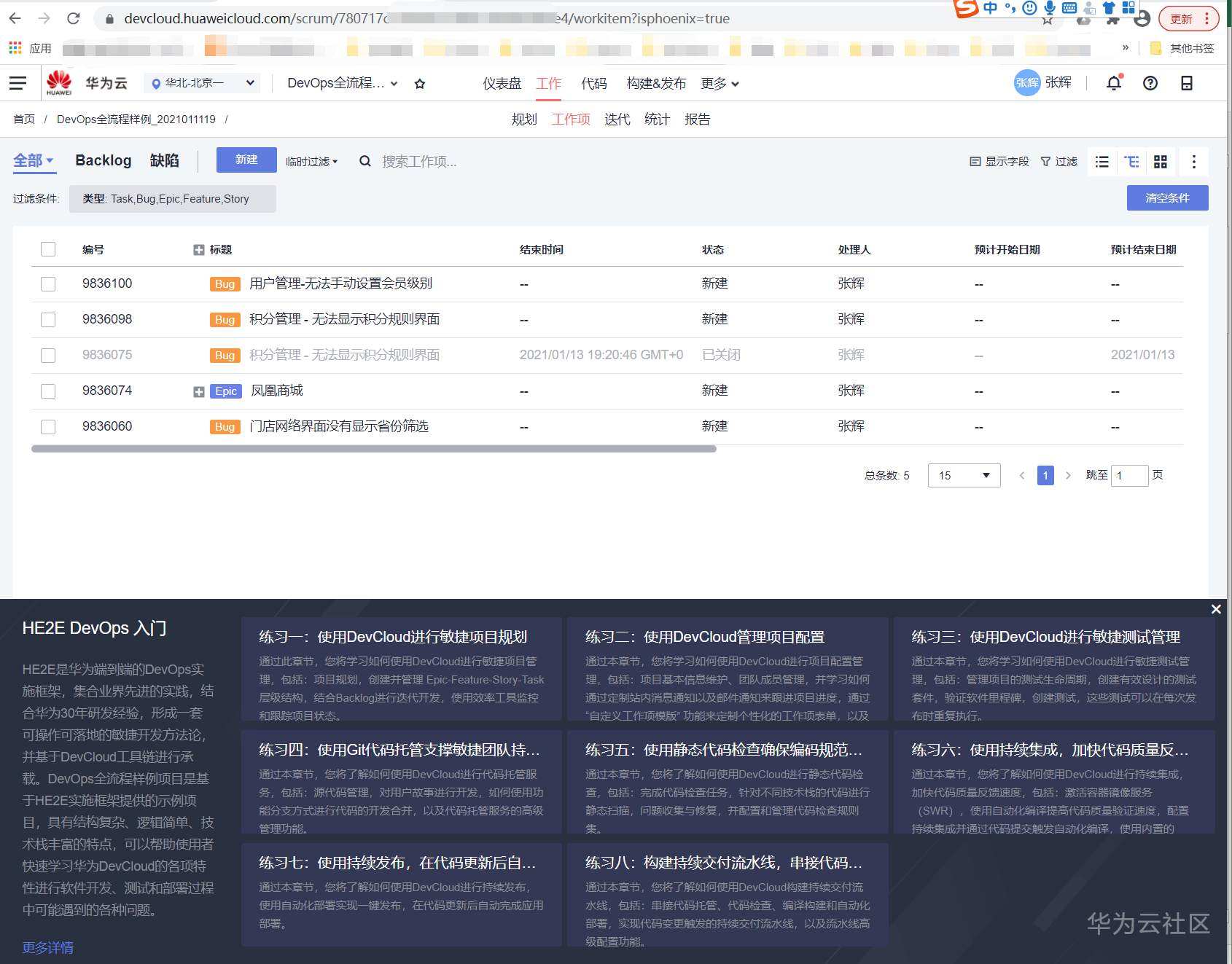
Task: Open Sogou emoji panel
Action: [1029, 8]
